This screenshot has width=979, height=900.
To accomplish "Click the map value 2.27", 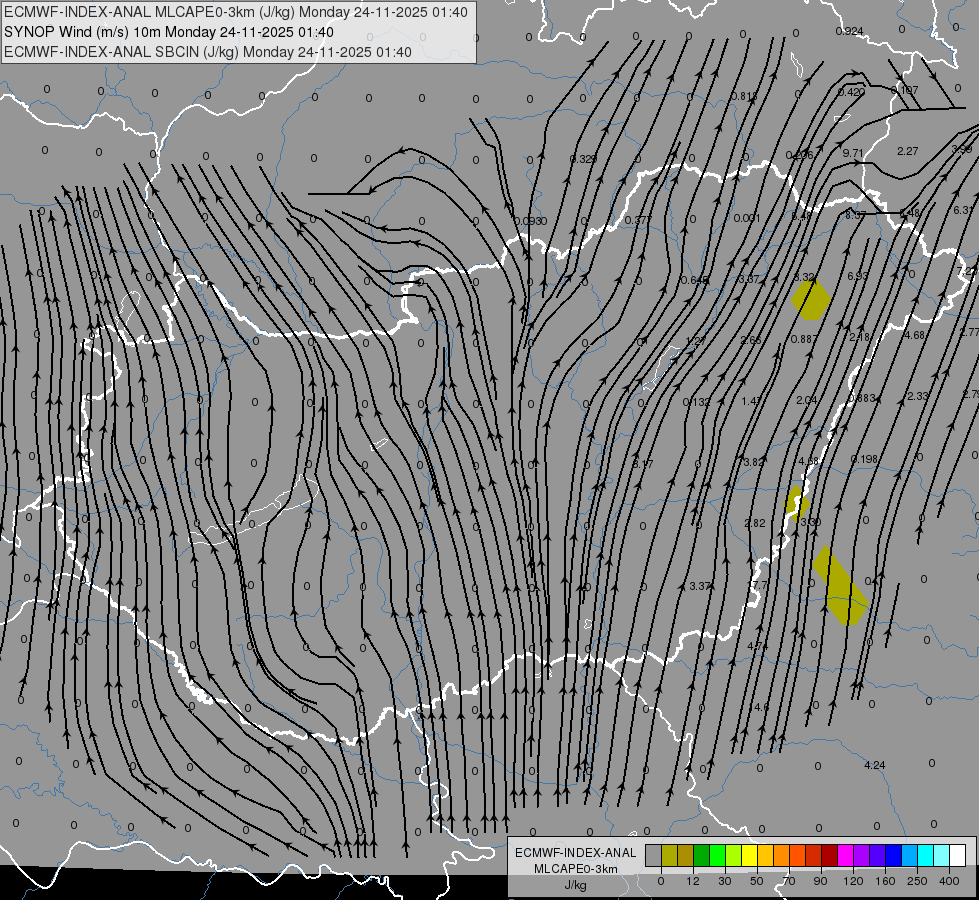I will pos(907,151).
